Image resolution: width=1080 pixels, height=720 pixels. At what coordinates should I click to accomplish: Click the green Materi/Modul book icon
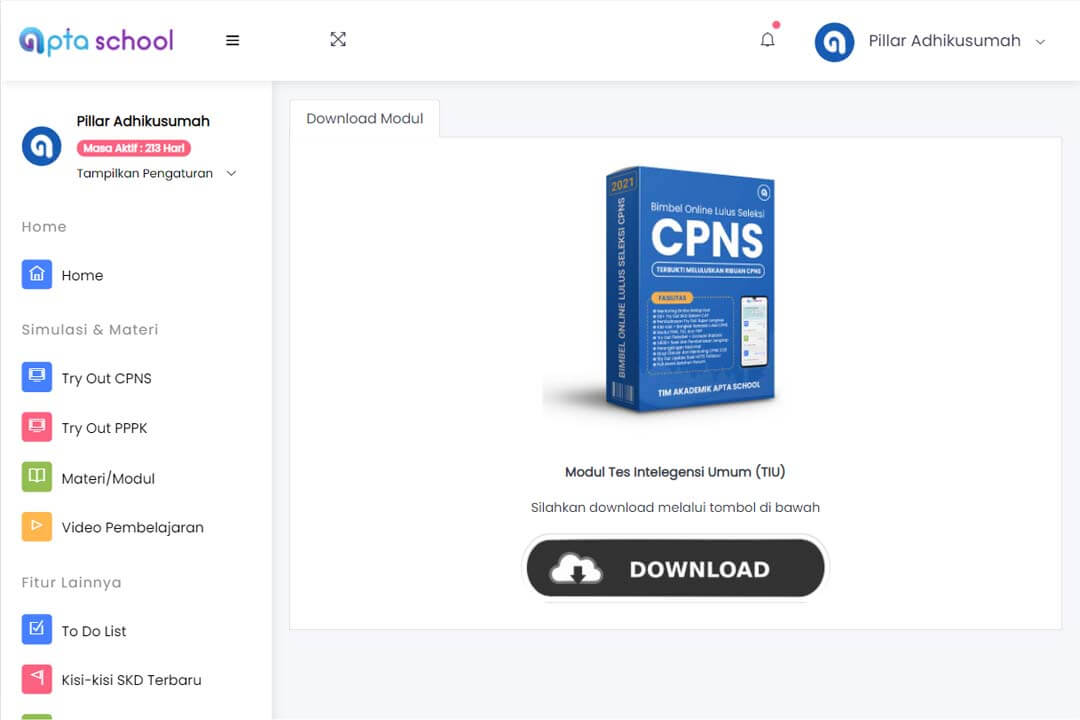37,477
